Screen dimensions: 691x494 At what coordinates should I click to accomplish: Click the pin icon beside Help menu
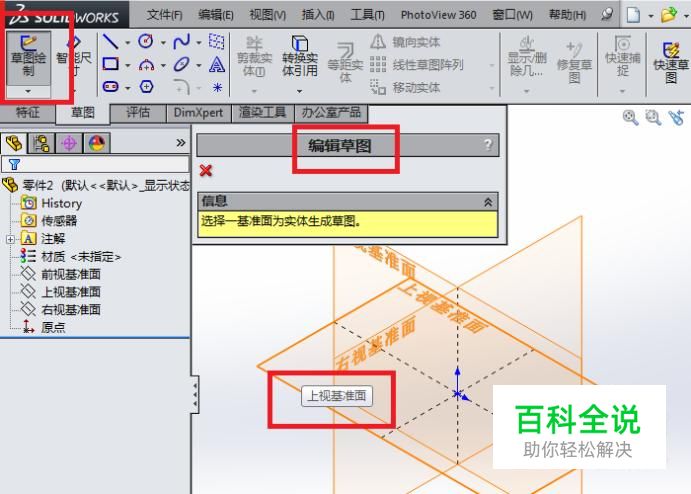[x=607, y=14]
